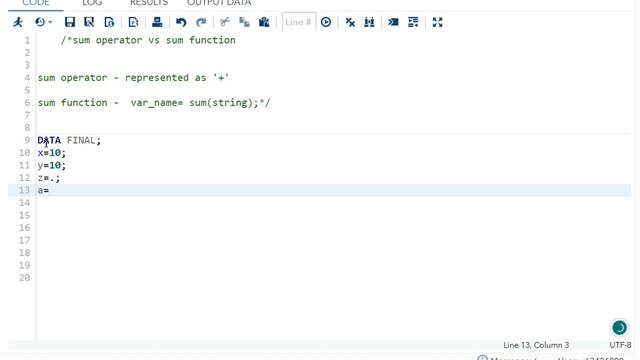The image size is (640, 360).
Task: Create program summary page icon
Action: click(133, 22)
